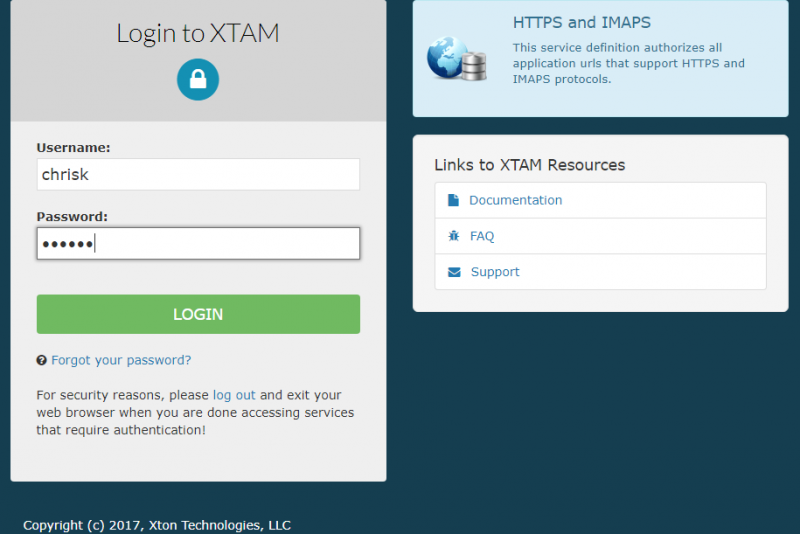The image size is (800, 534).
Task: Click the globe and database service icon
Action: click(x=457, y=57)
